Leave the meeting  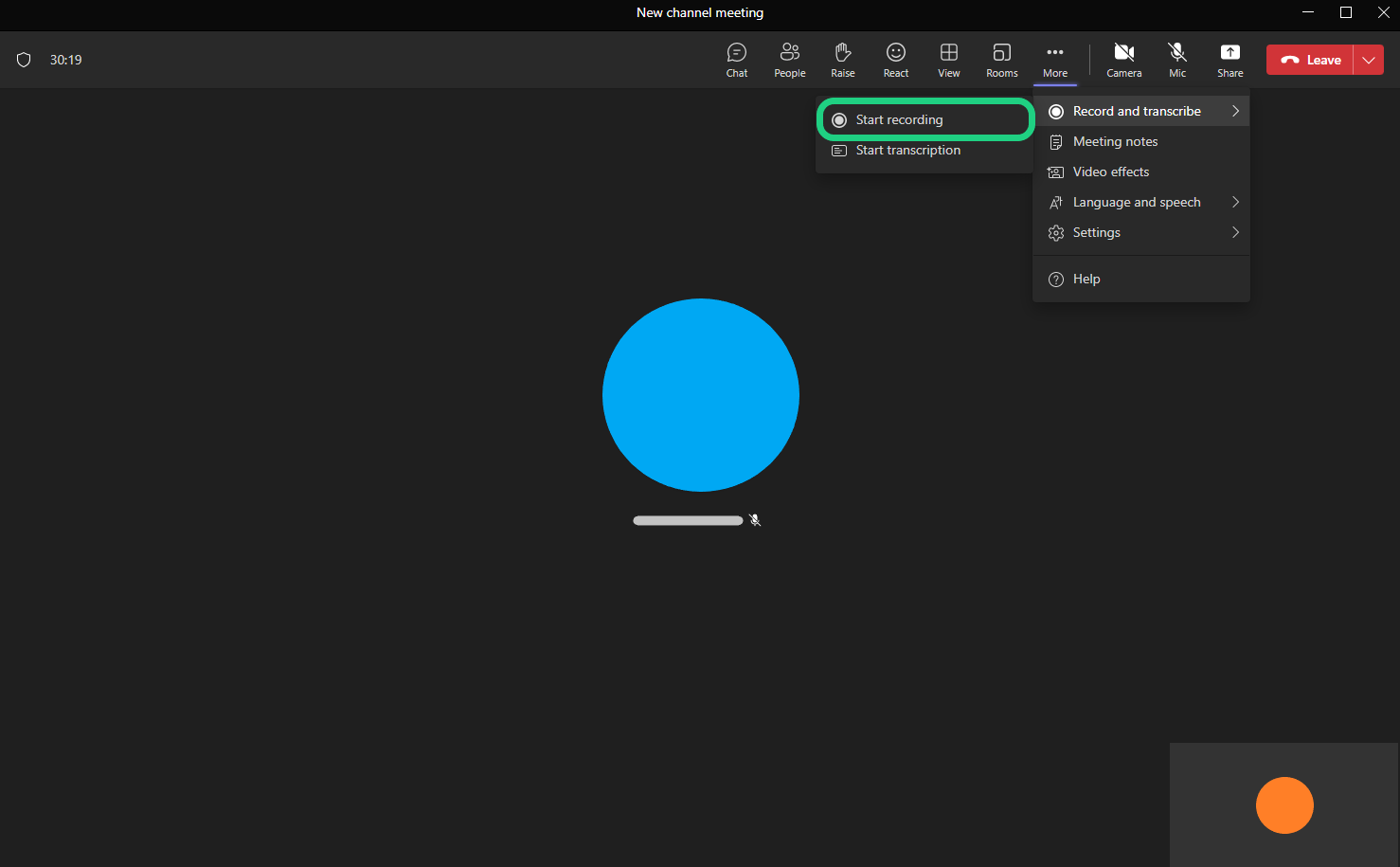pyautogui.click(x=1311, y=60)
